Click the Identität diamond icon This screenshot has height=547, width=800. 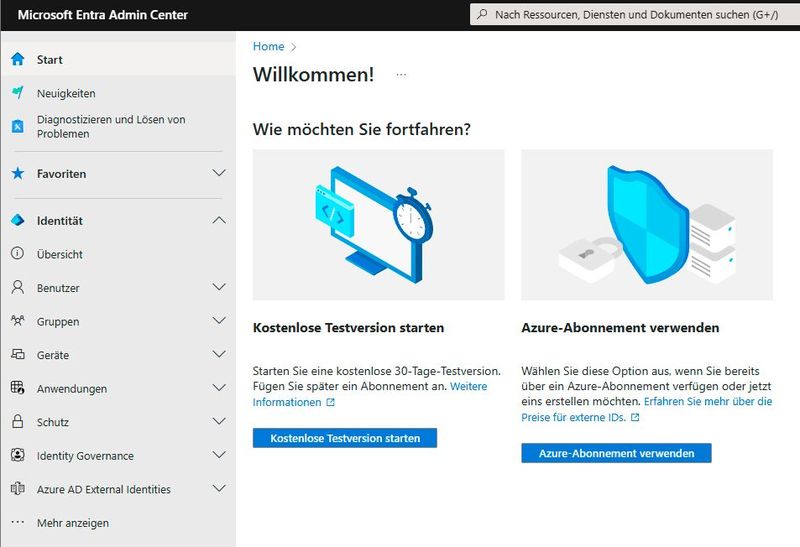pyautogui.click(x=17, y=220)
